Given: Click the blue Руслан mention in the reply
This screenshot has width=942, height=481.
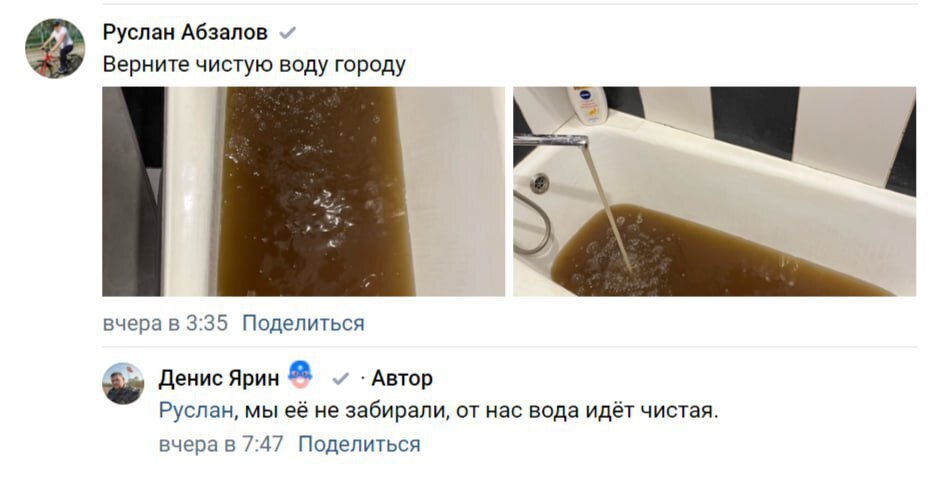Looking at the screenshot, I should [195, 411].
